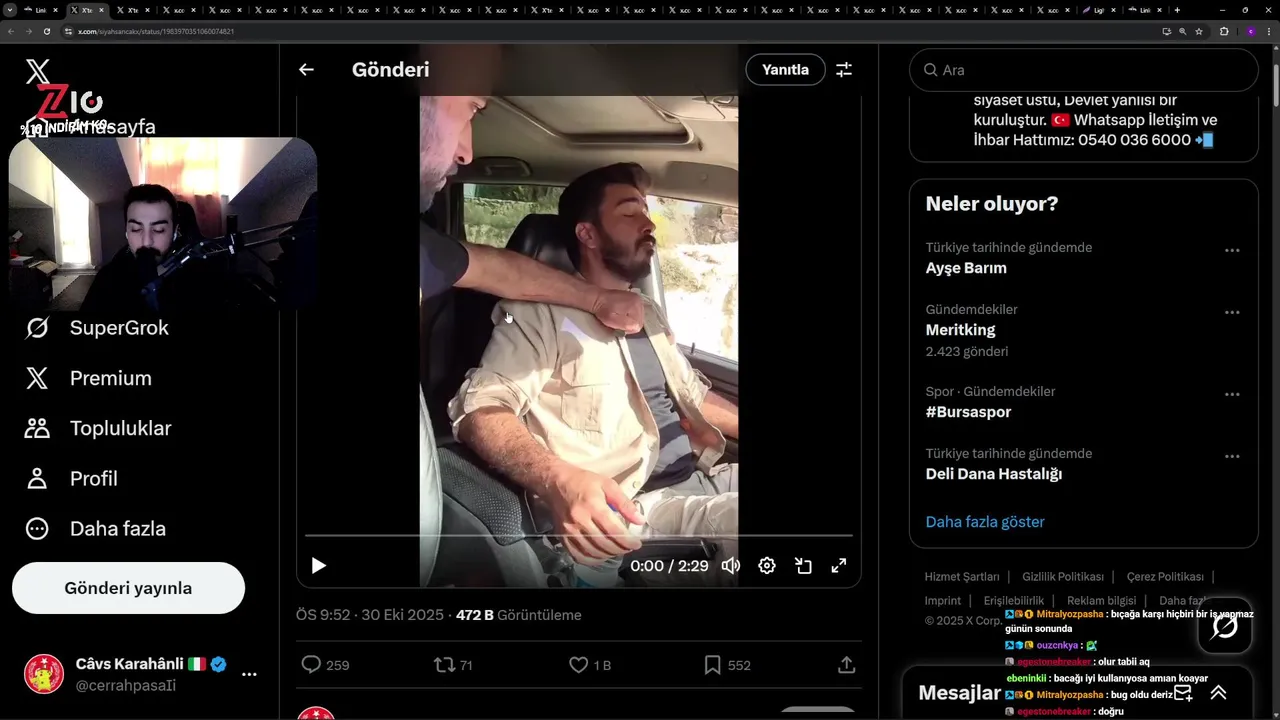This screenshot has height=720, width=1280.
Task: Click the Yanıtla button
Action: coord(785,70)
